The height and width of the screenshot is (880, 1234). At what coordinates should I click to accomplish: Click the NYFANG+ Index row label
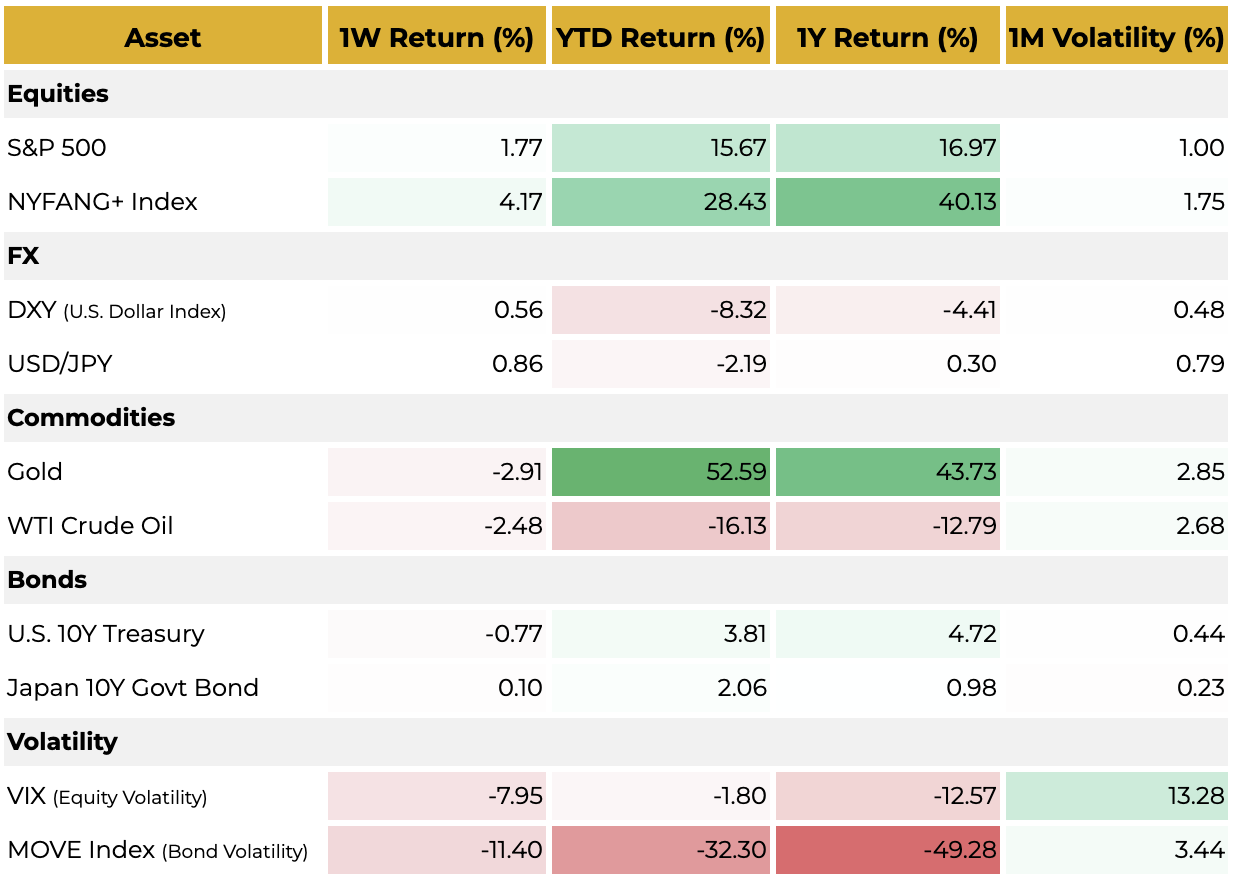coord(102,202)
